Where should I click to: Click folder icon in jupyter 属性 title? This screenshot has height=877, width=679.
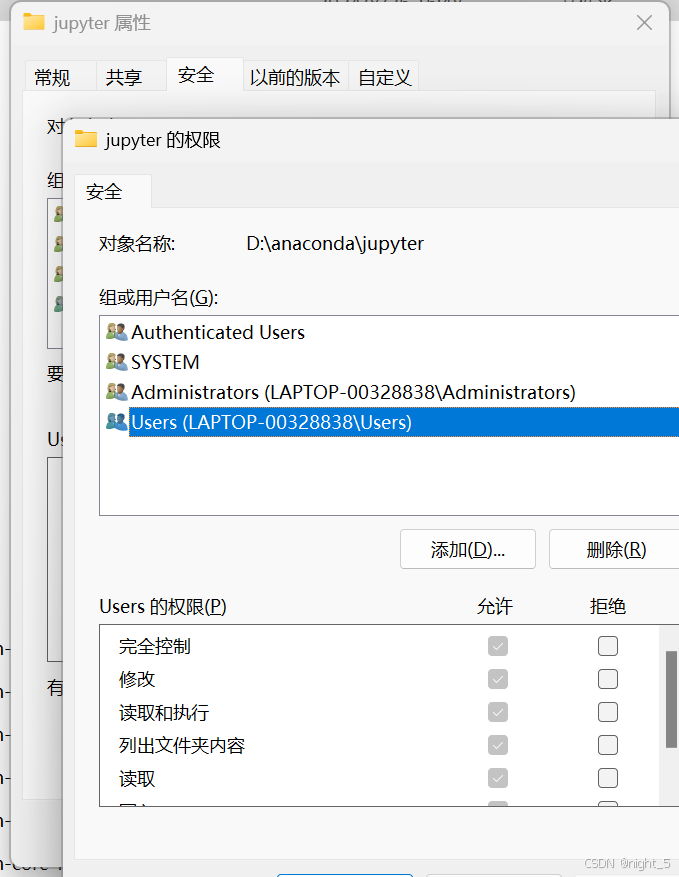(x=34, y=22)
